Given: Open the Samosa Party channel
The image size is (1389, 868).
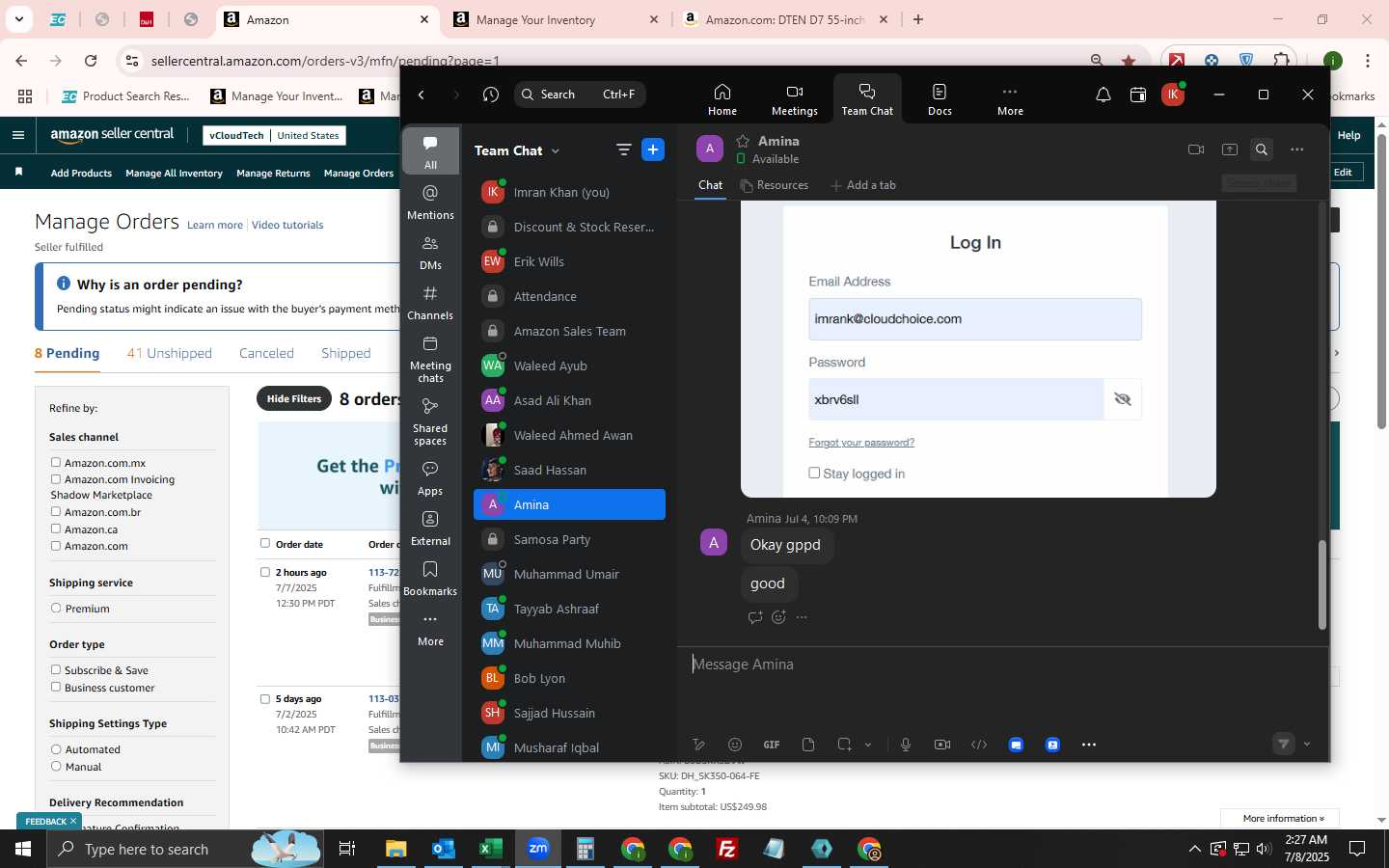Looking at the screenshot, I should tap(569, 539).
